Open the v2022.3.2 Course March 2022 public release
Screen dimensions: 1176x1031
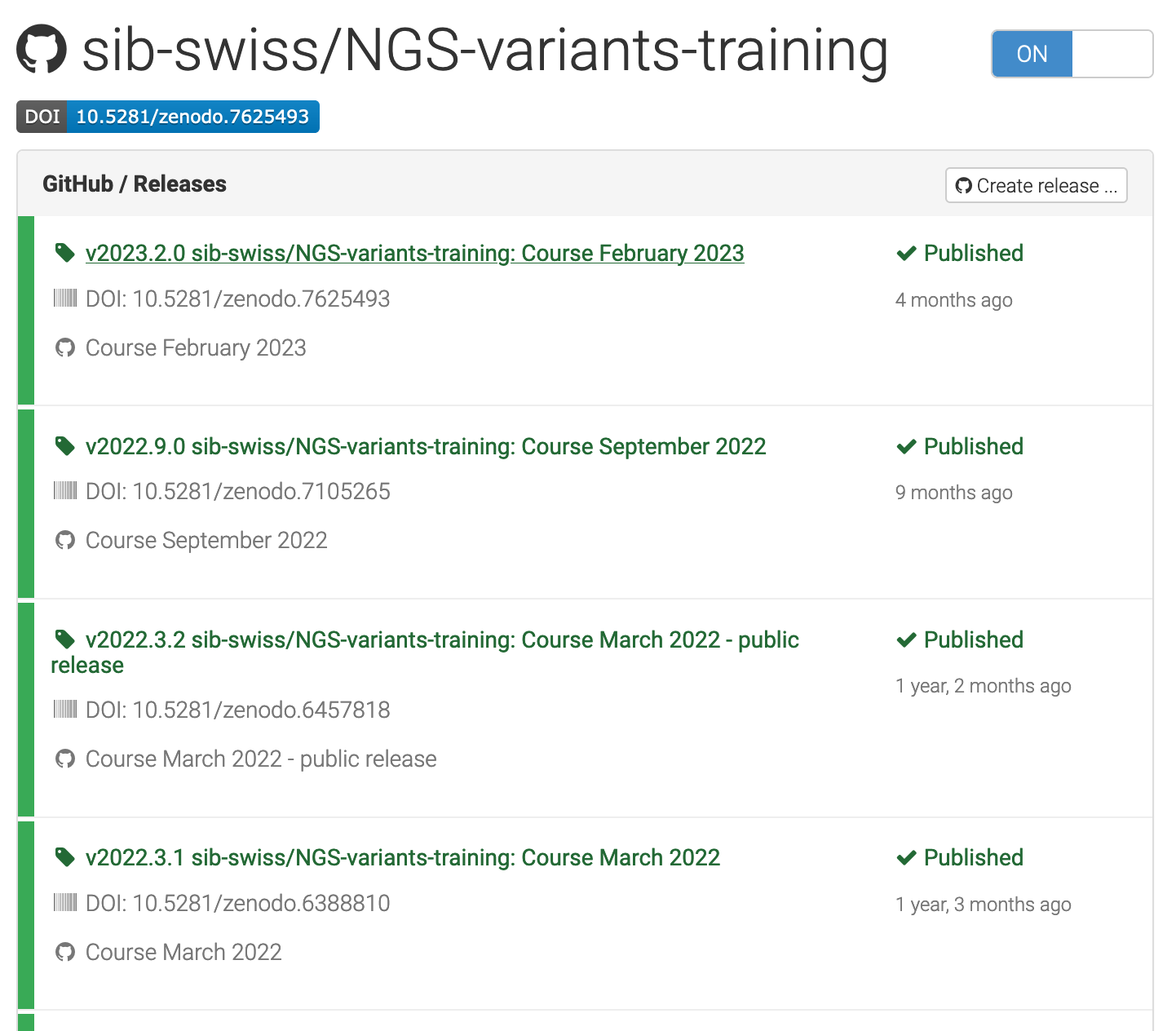pos(425,653)
